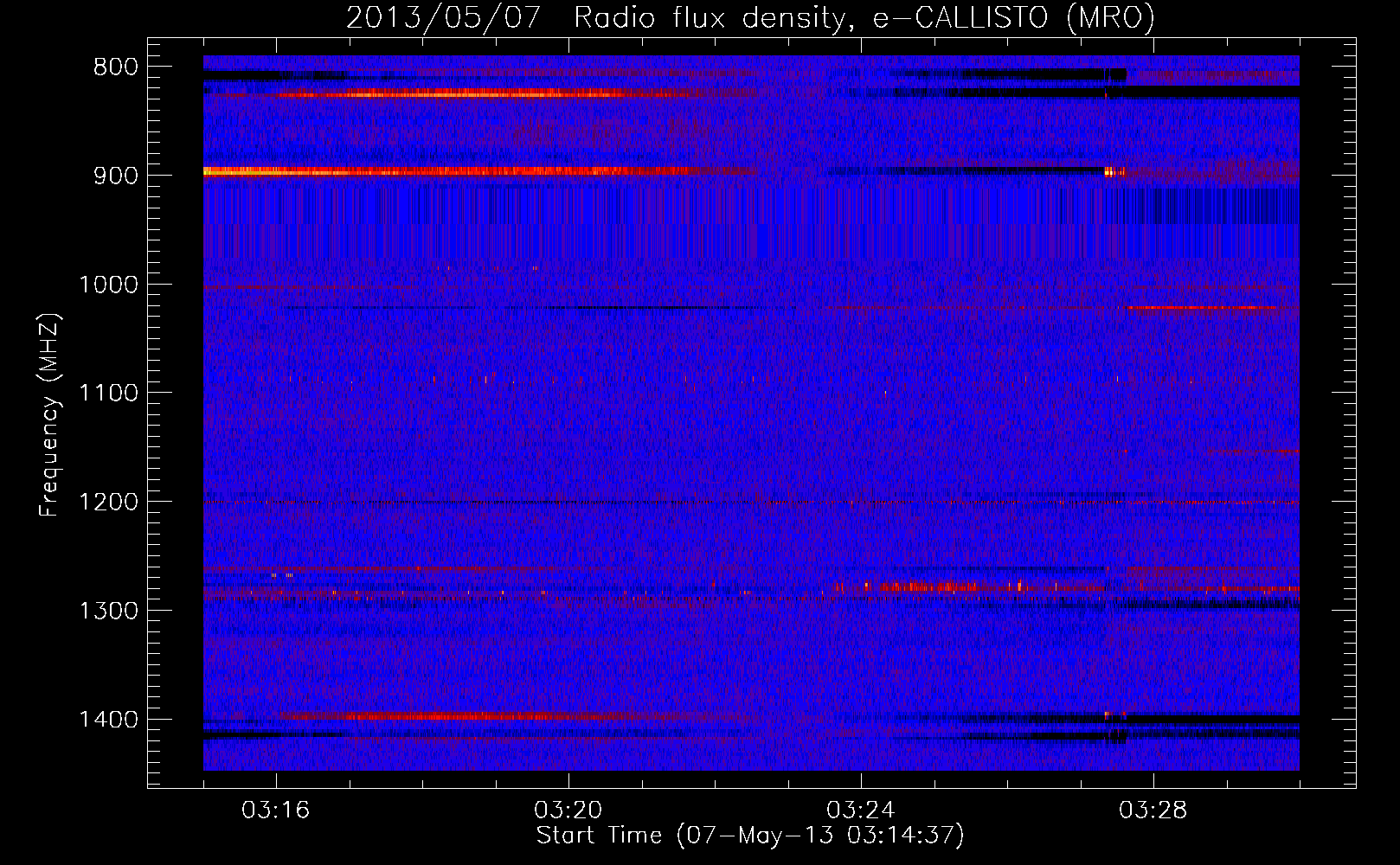Click the 1400 frequency tick label

[108, 721]
